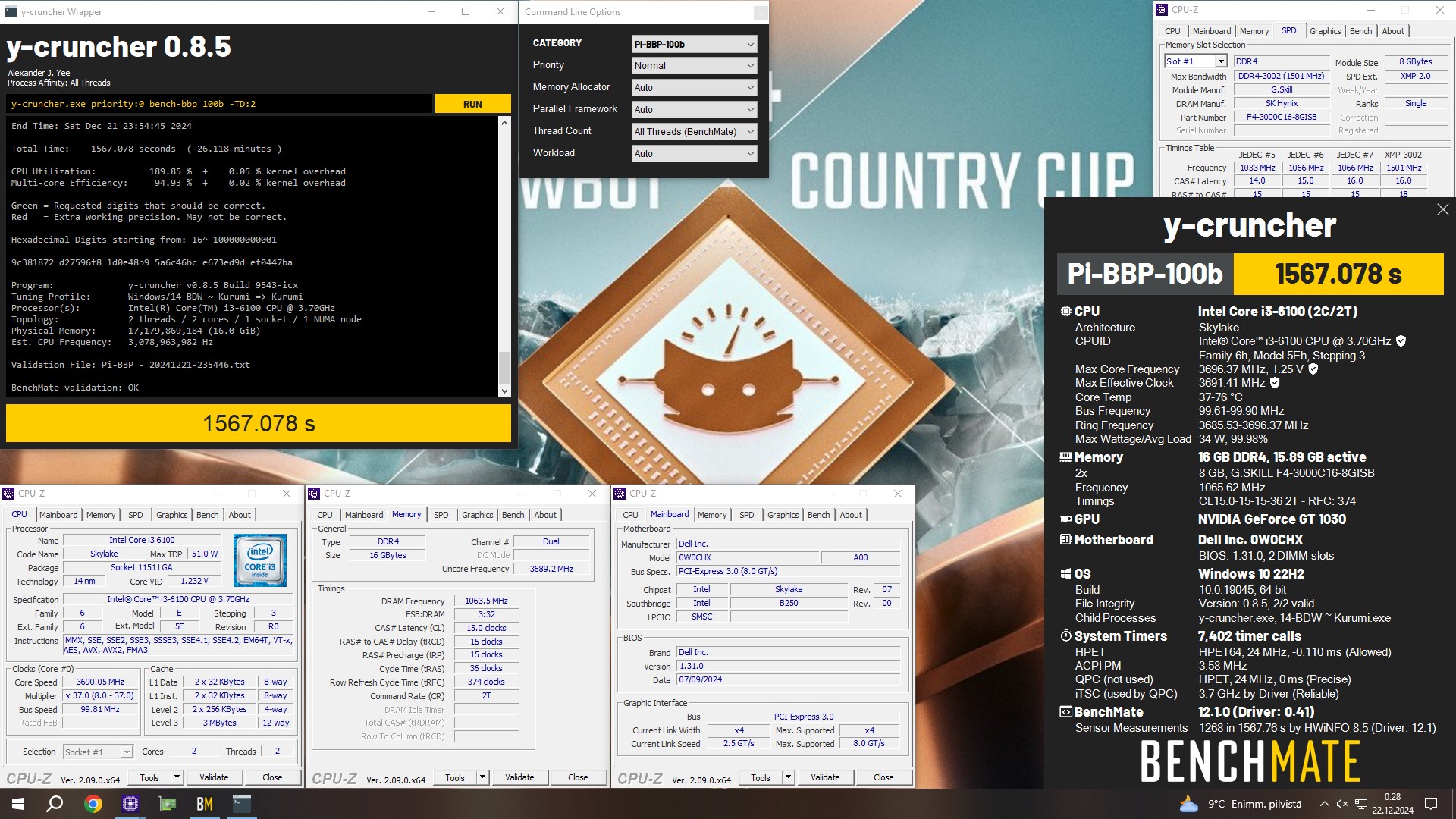
Task: Click the Memory section icon in BenchMate panel
Action: 1065,457
